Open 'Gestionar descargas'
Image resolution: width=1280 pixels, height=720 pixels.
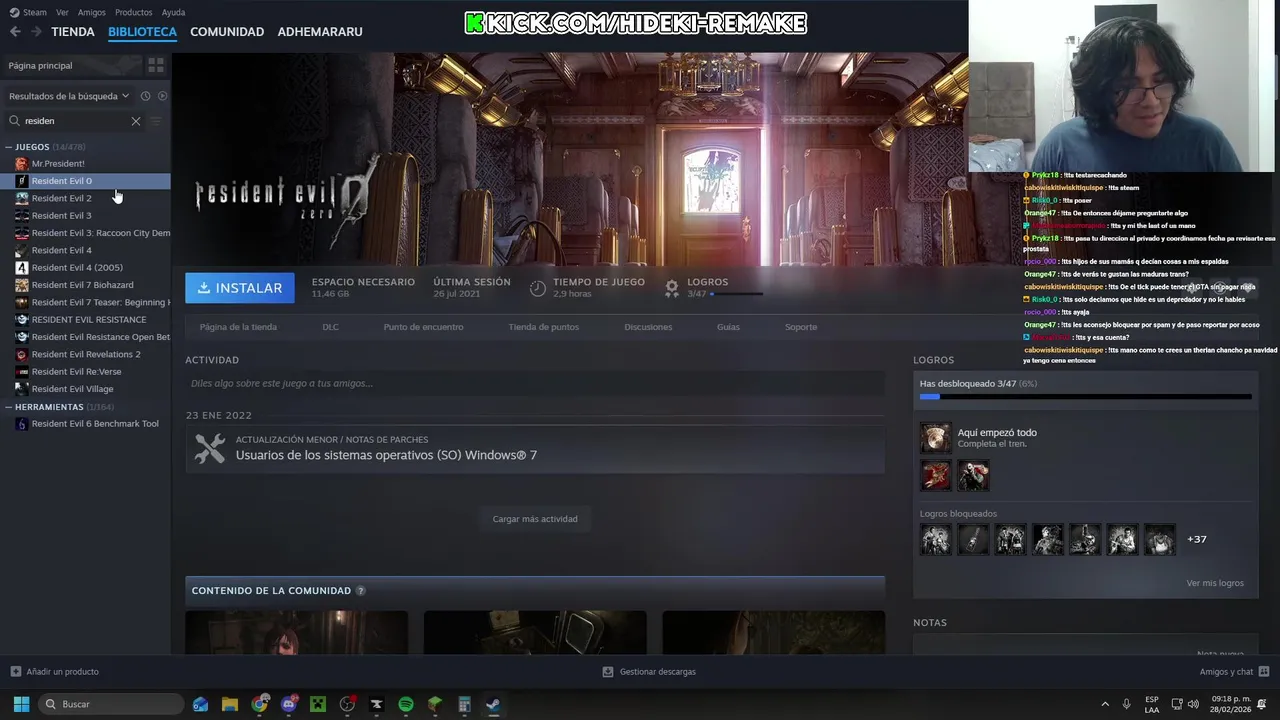(x=649, y=672)
